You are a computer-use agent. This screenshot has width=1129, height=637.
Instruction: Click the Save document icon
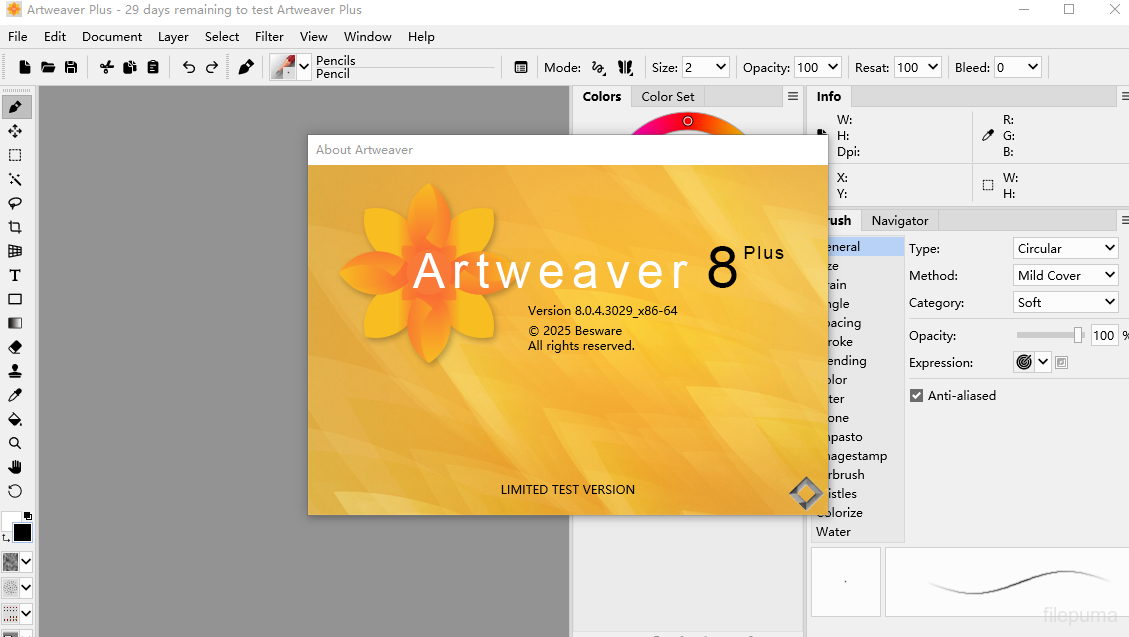(x=71, y=67)
